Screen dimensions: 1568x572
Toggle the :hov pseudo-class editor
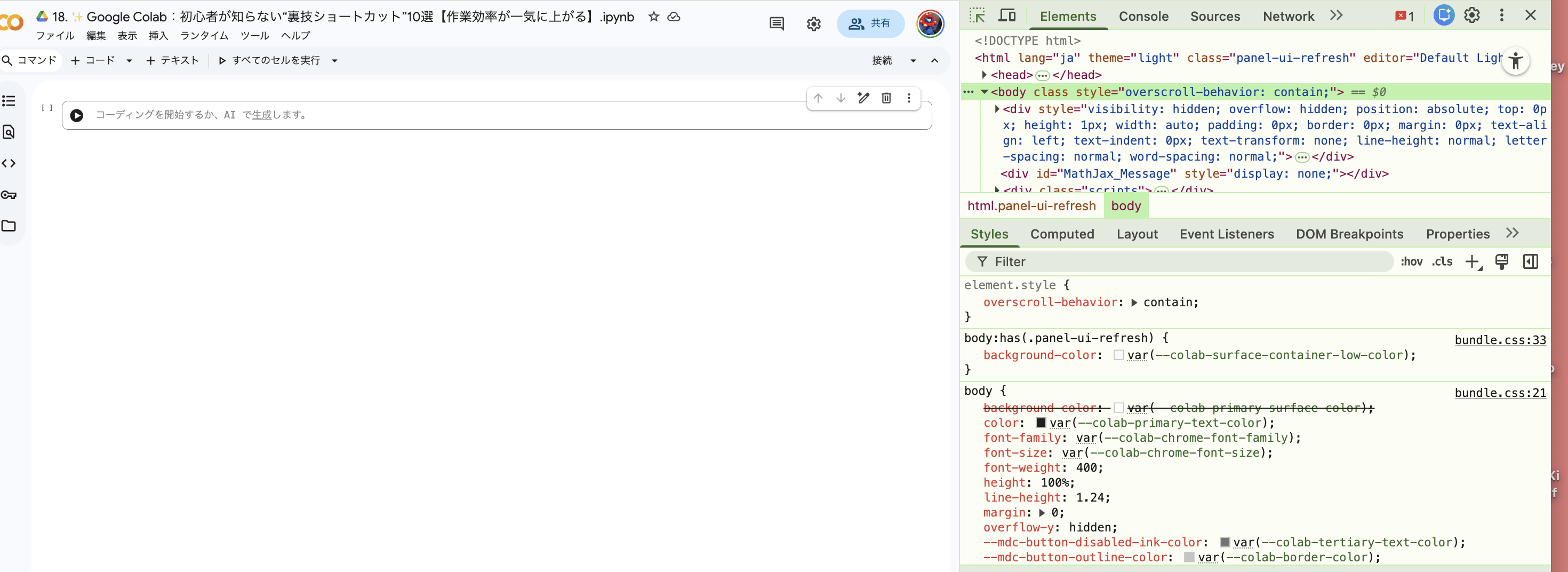point(1412,261)
